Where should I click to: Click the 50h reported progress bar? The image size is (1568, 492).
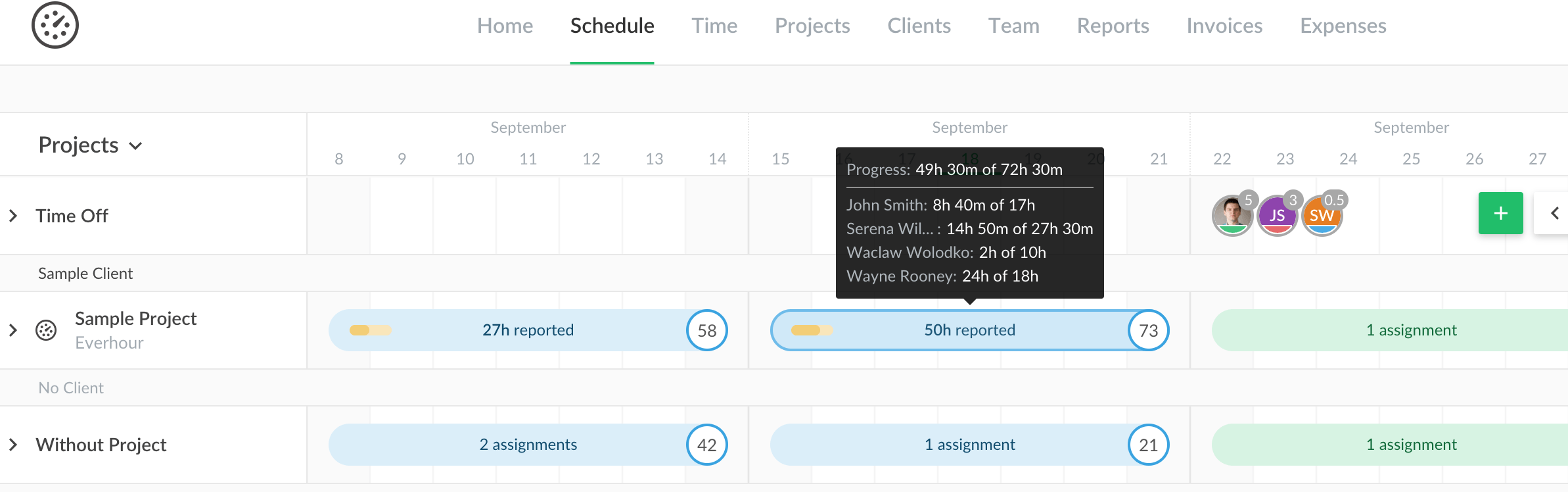click(x=969, y=330)
